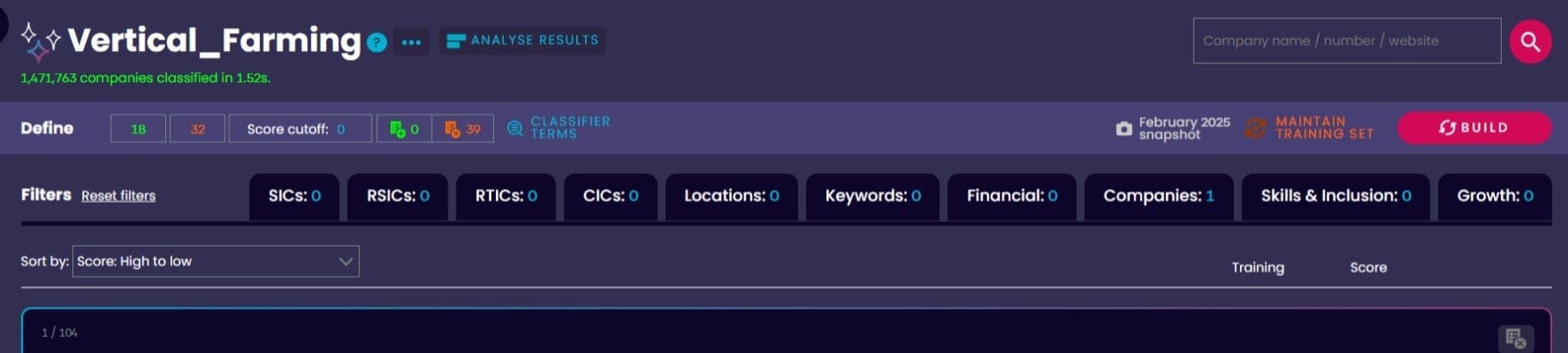Open the Skills & Inclusion filter tab
Viewport: 1568px width, 353px height.
click(1336, 196)
